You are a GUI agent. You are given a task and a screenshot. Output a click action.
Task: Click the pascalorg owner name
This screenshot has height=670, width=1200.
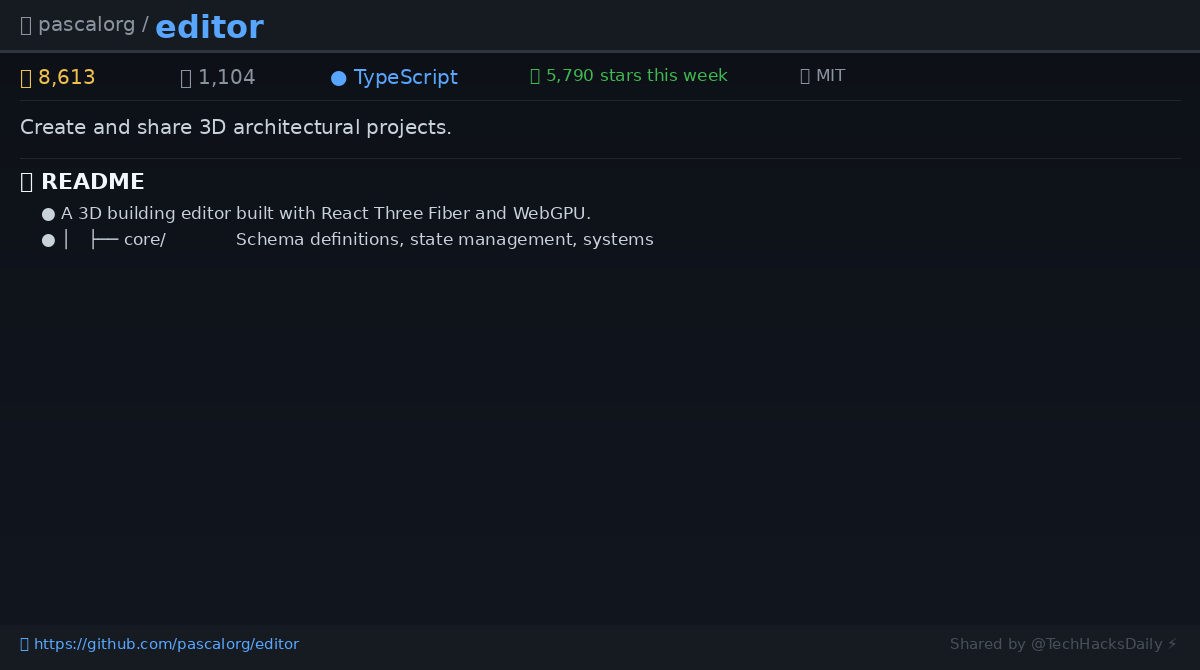tap(86, 25)
